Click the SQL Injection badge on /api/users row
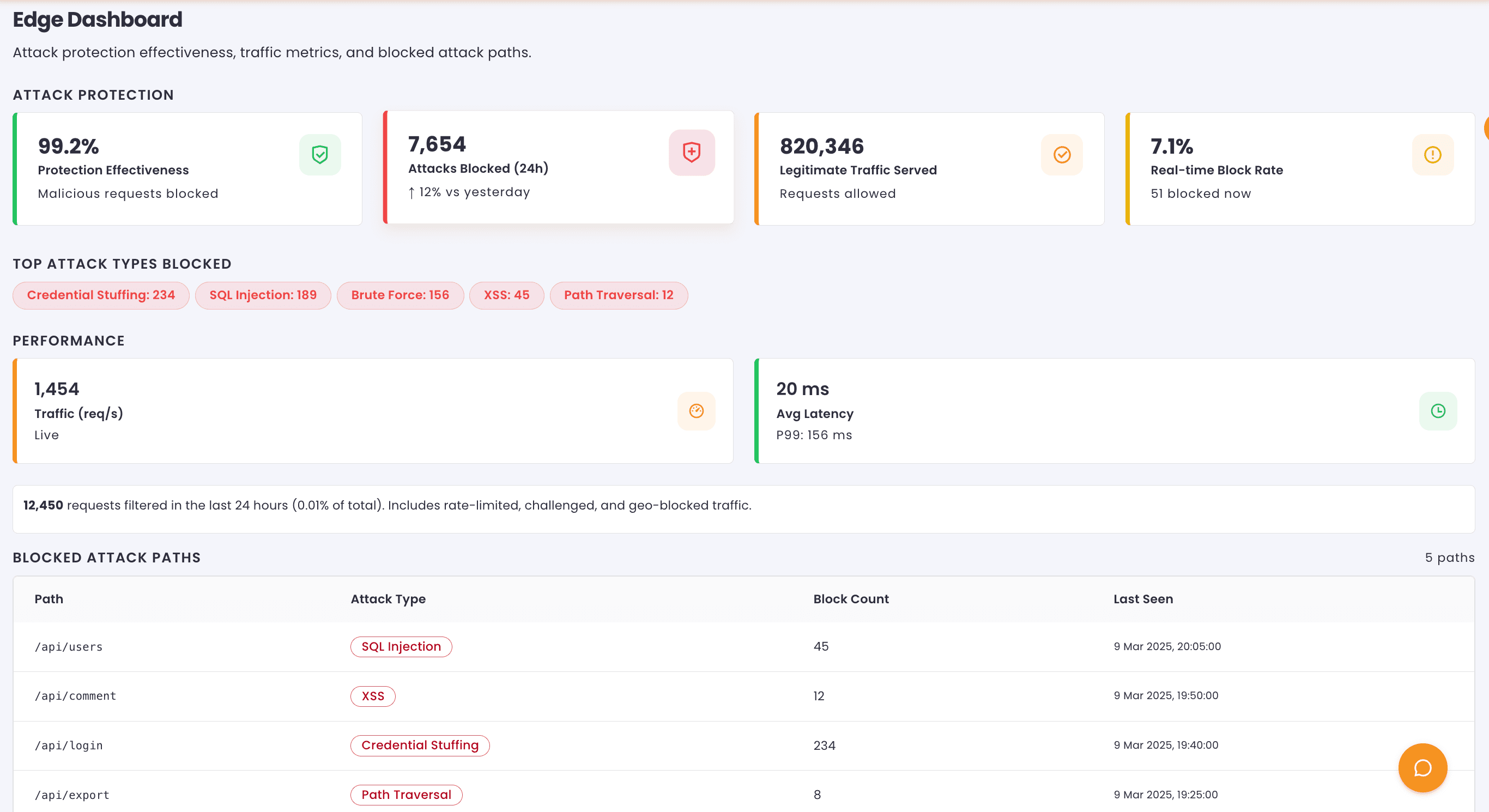1489x812 pixels. pyautogui.click(x=401, y=646)
